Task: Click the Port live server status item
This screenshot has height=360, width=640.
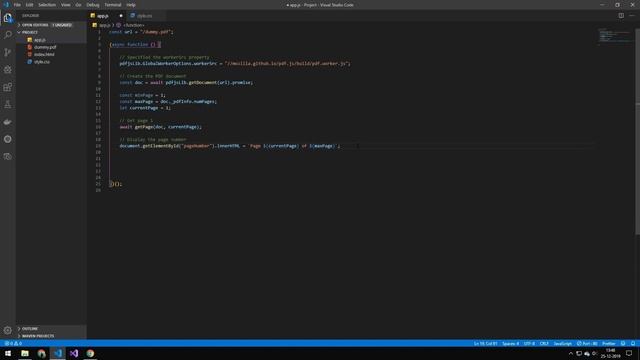Action: pos(587,343)
